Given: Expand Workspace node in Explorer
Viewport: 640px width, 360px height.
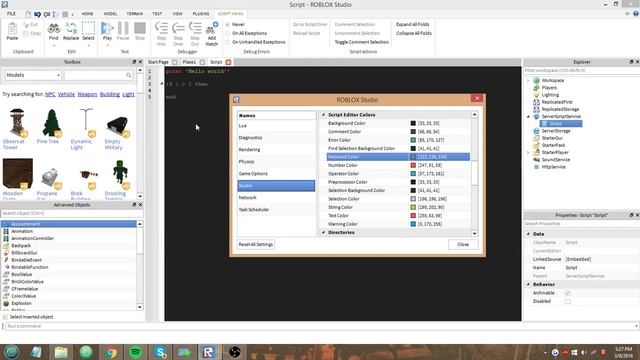Looking at the screenshot, I should (528, 80).
